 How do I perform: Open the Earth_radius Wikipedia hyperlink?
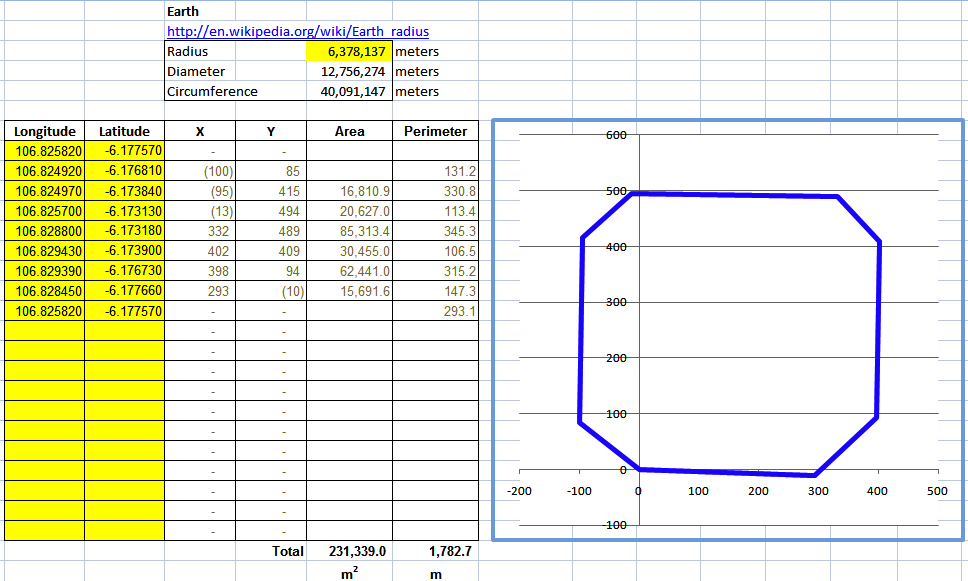[296, 31]
